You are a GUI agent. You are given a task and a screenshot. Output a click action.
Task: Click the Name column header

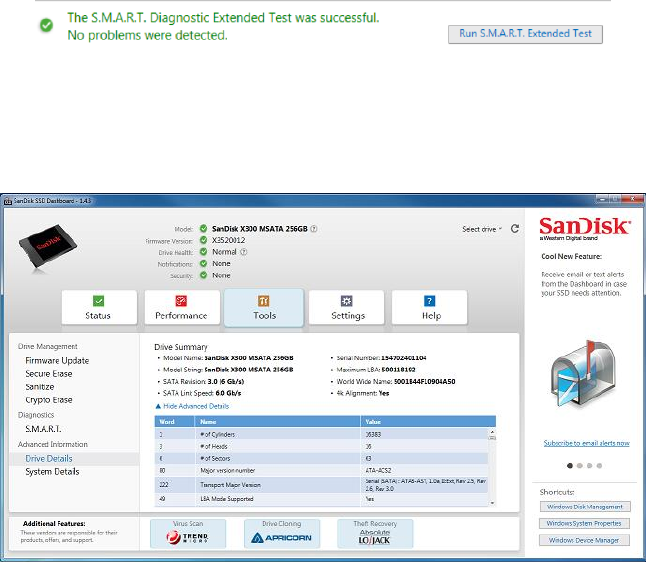278,422
